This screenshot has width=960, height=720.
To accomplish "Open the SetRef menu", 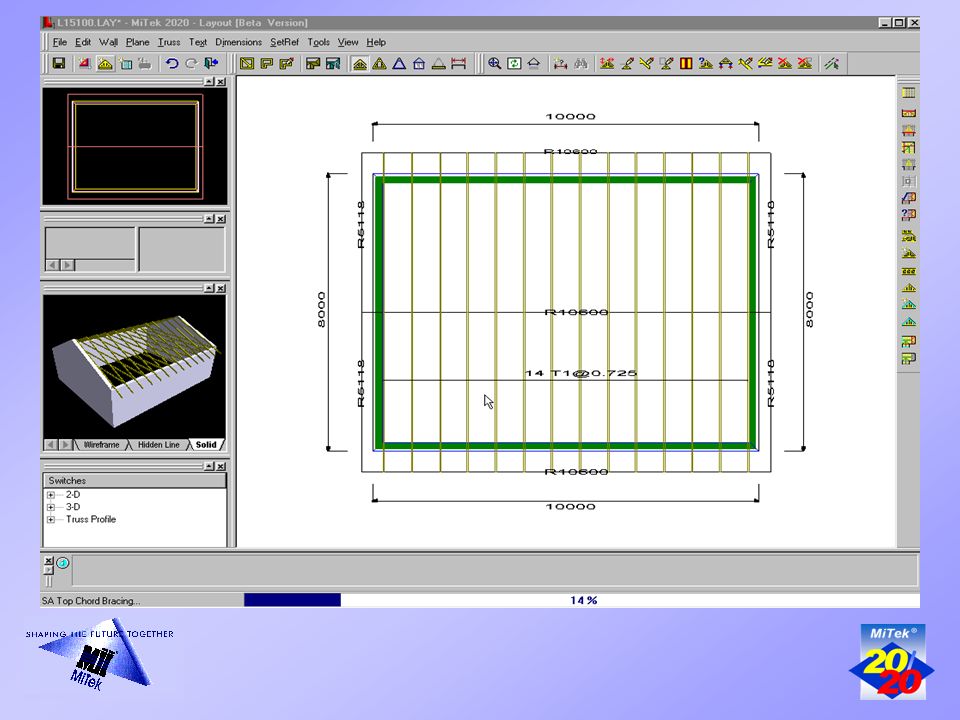I will point(284,42).
